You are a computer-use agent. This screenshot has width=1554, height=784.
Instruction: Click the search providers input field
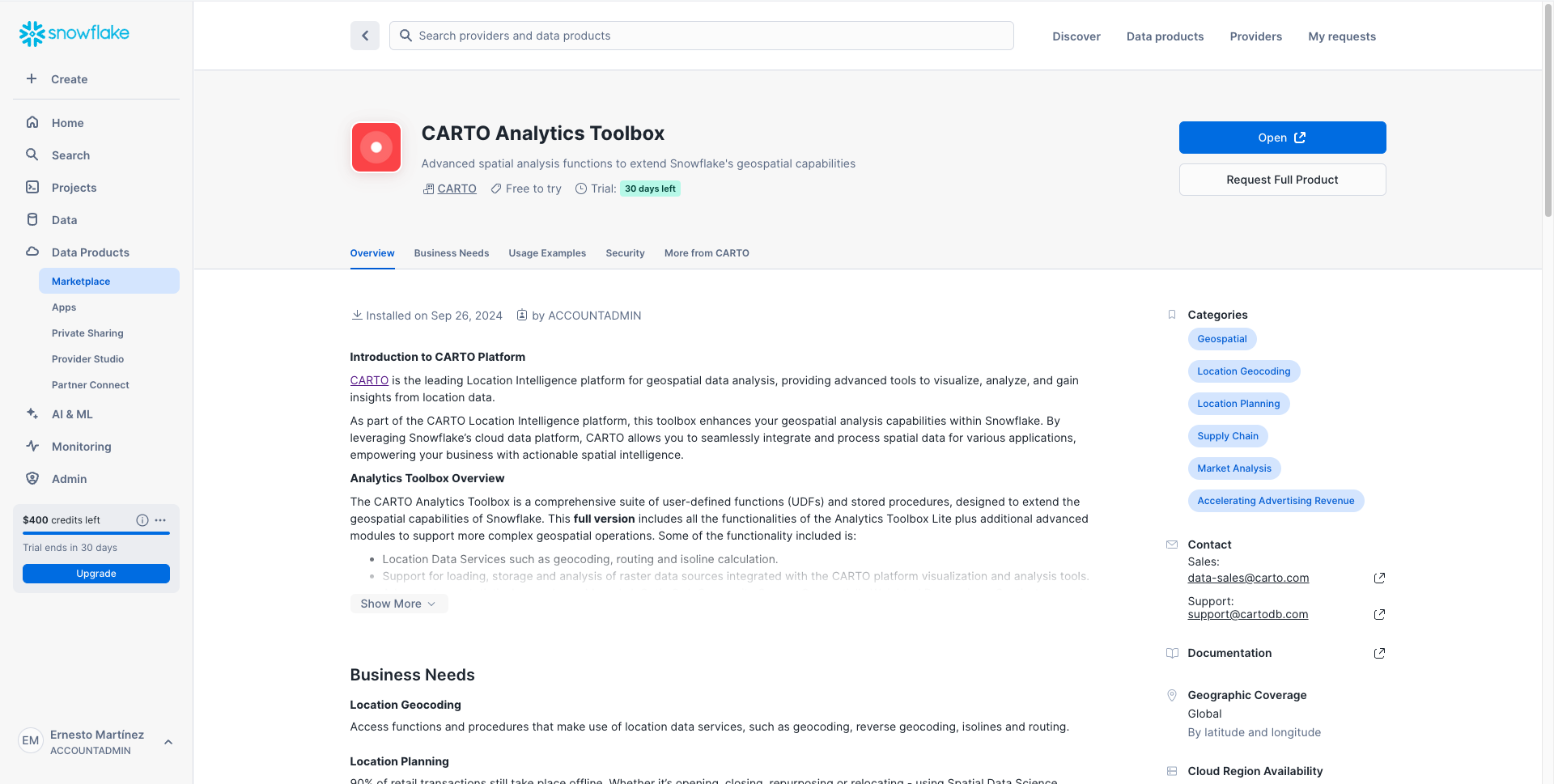(x=701, y=36)
